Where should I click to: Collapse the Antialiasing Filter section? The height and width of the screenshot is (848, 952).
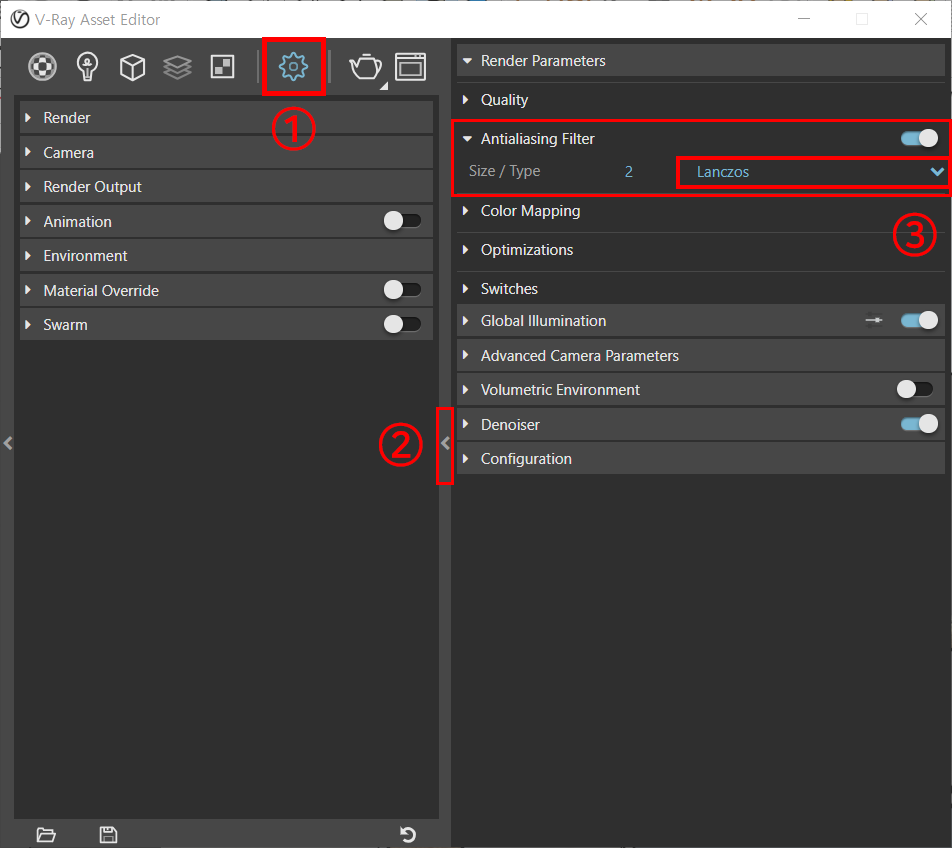click(x=467, y=139)
